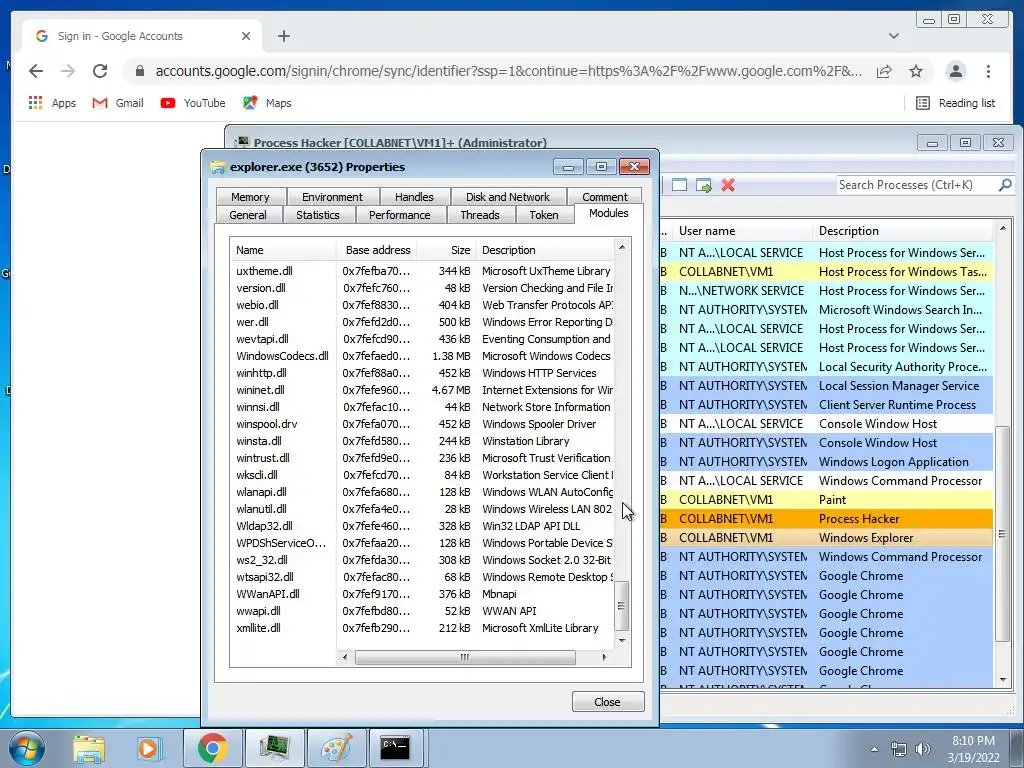Switch to Process Hacker taskbar icon
The width and height of the screenshot is (1024, 768).
click(x=274, y=748)
